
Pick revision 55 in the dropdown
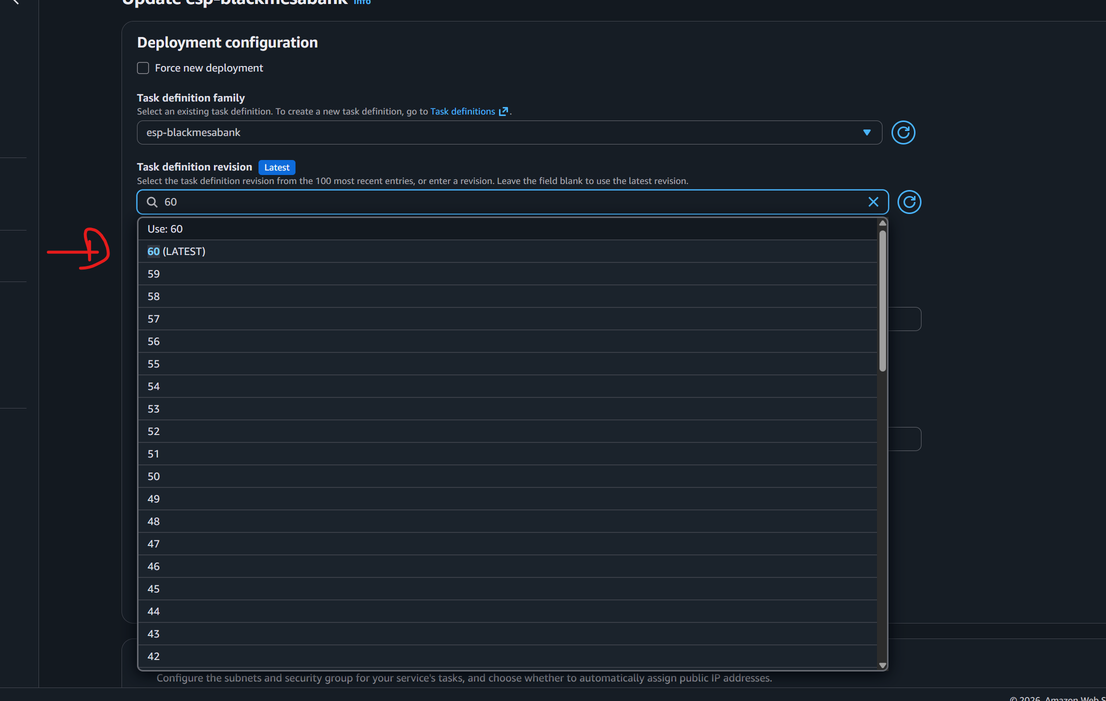tap(154, 364)
